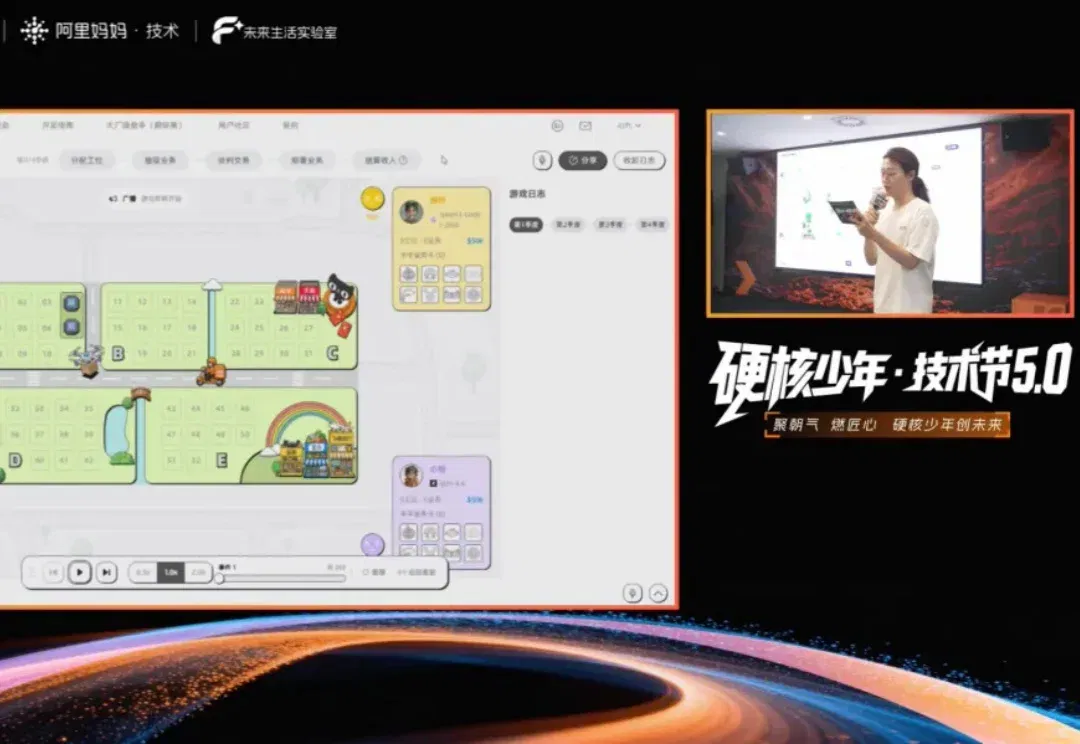
Task: Click the drag handle at the replay bar's left end
Action: pyautogui.click(x=32, y=572)
